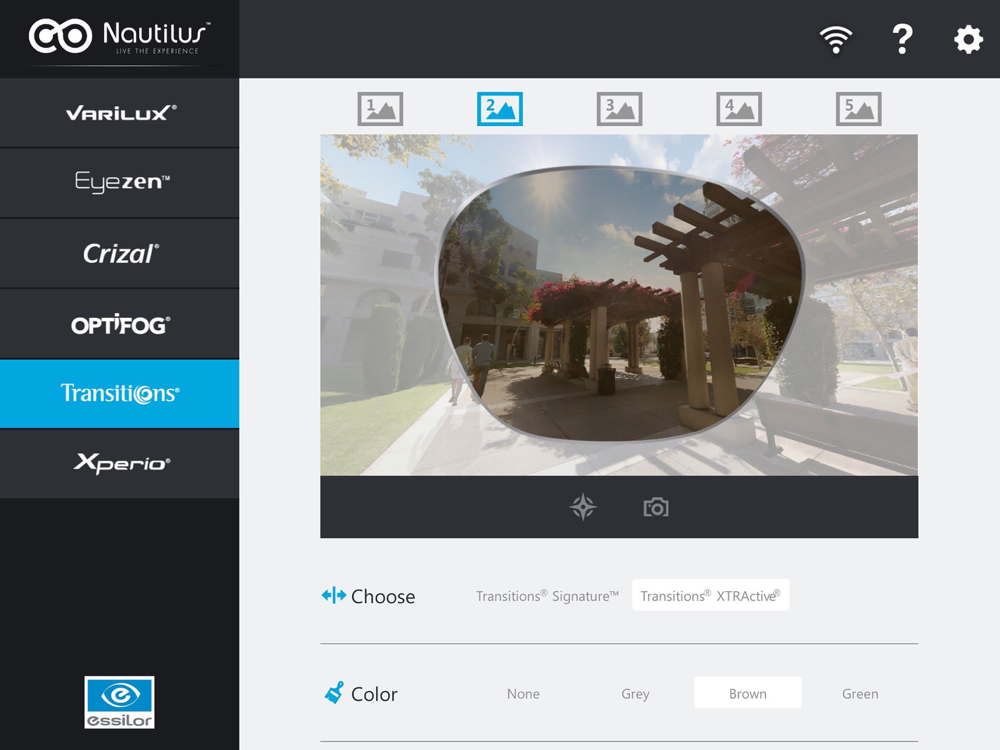Viewport: 1000px width, 750px height.
Task: Open the Varilux section in sidebar
Action: [120, 113]
